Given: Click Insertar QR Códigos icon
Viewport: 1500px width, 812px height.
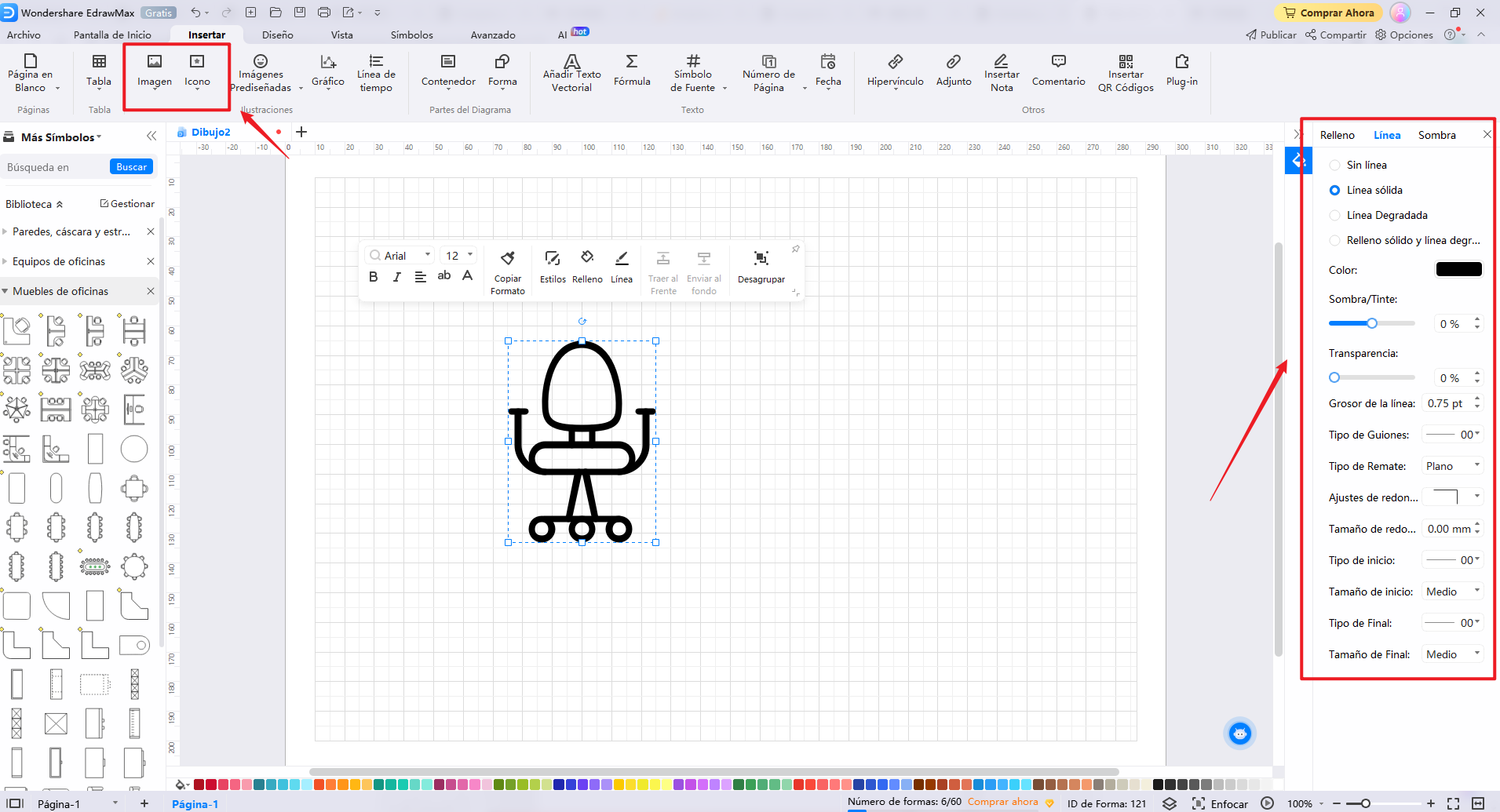Looking at the screenshot, I should [1125, 73].
